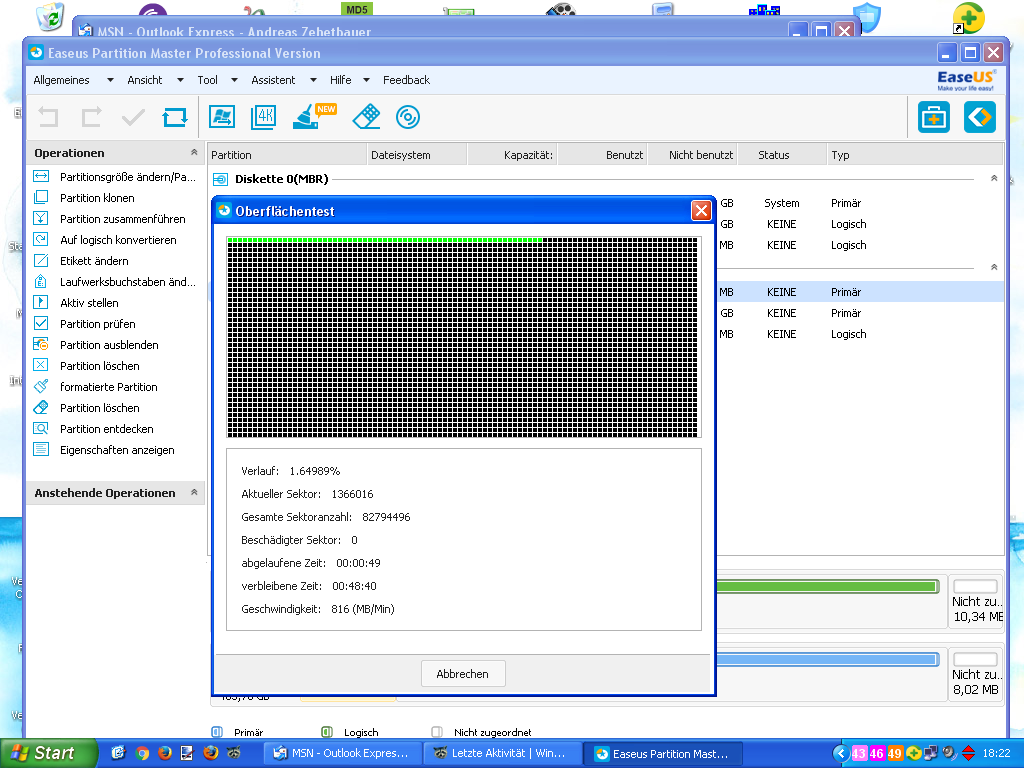
Task: Click the Allgemeines dropdown arrow
Action: (110, 80)
